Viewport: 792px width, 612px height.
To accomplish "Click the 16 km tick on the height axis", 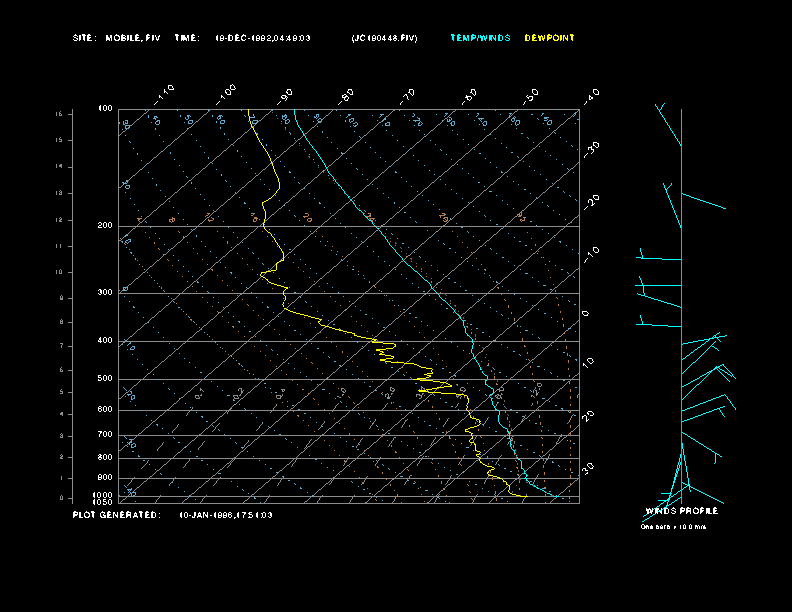I will click(59, 114).
